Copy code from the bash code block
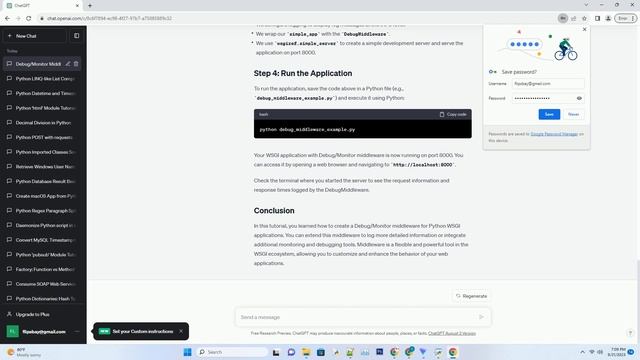 pyautogui.click(x=453, y=114)
